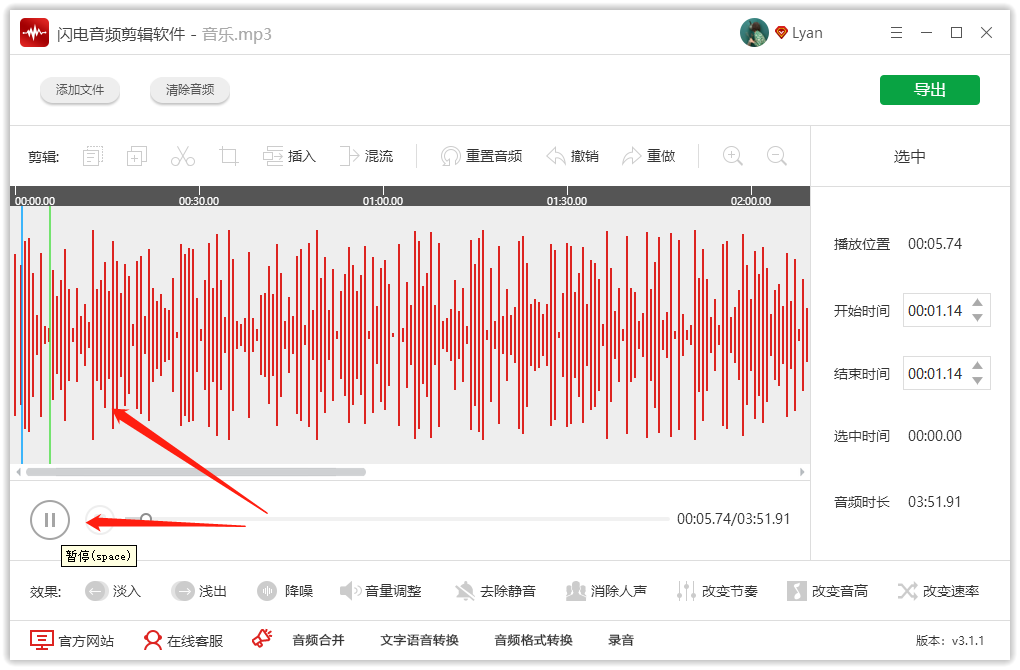The height and width of the screenshot is (670, 1020).
Task: Click the waveform horizontal scrollbar thumb
Action: (x=196, y=472)
